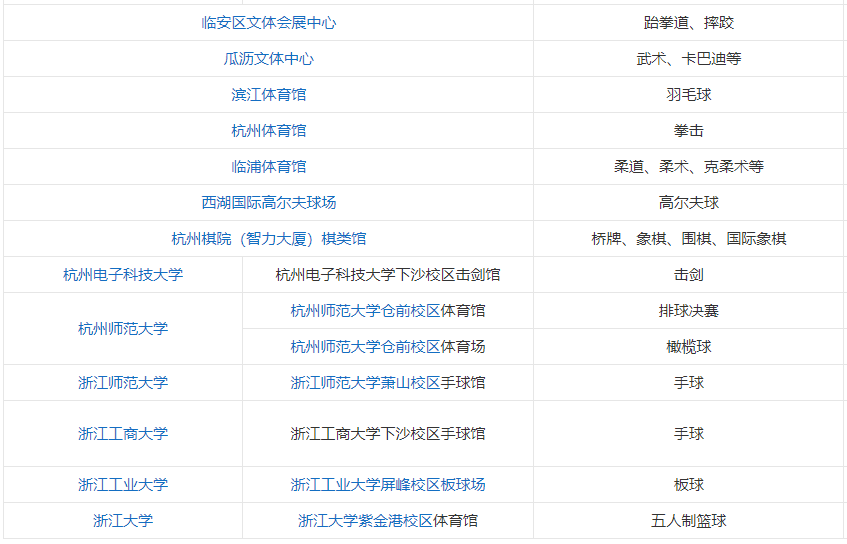
Task: Click the 滨江体育馆 link
Action: pyautogui.click(x=268, y=95)
